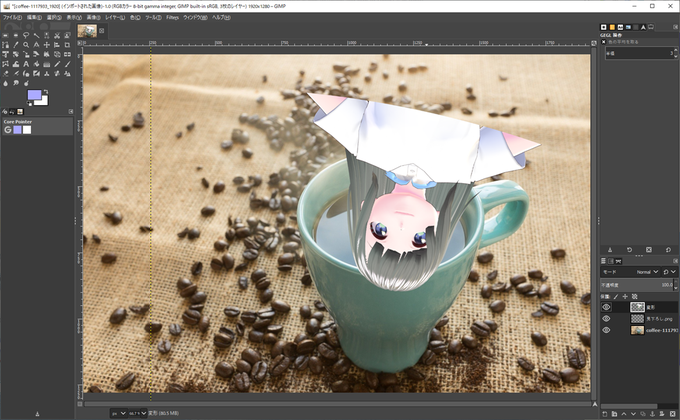680x420 pixels.
Task: Select the Scissors Select tool
Action: 57,35
